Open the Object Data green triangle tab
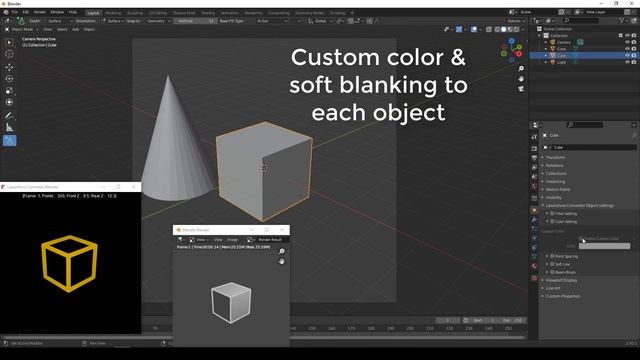The image size is (640, 360). tap(534, 256)
